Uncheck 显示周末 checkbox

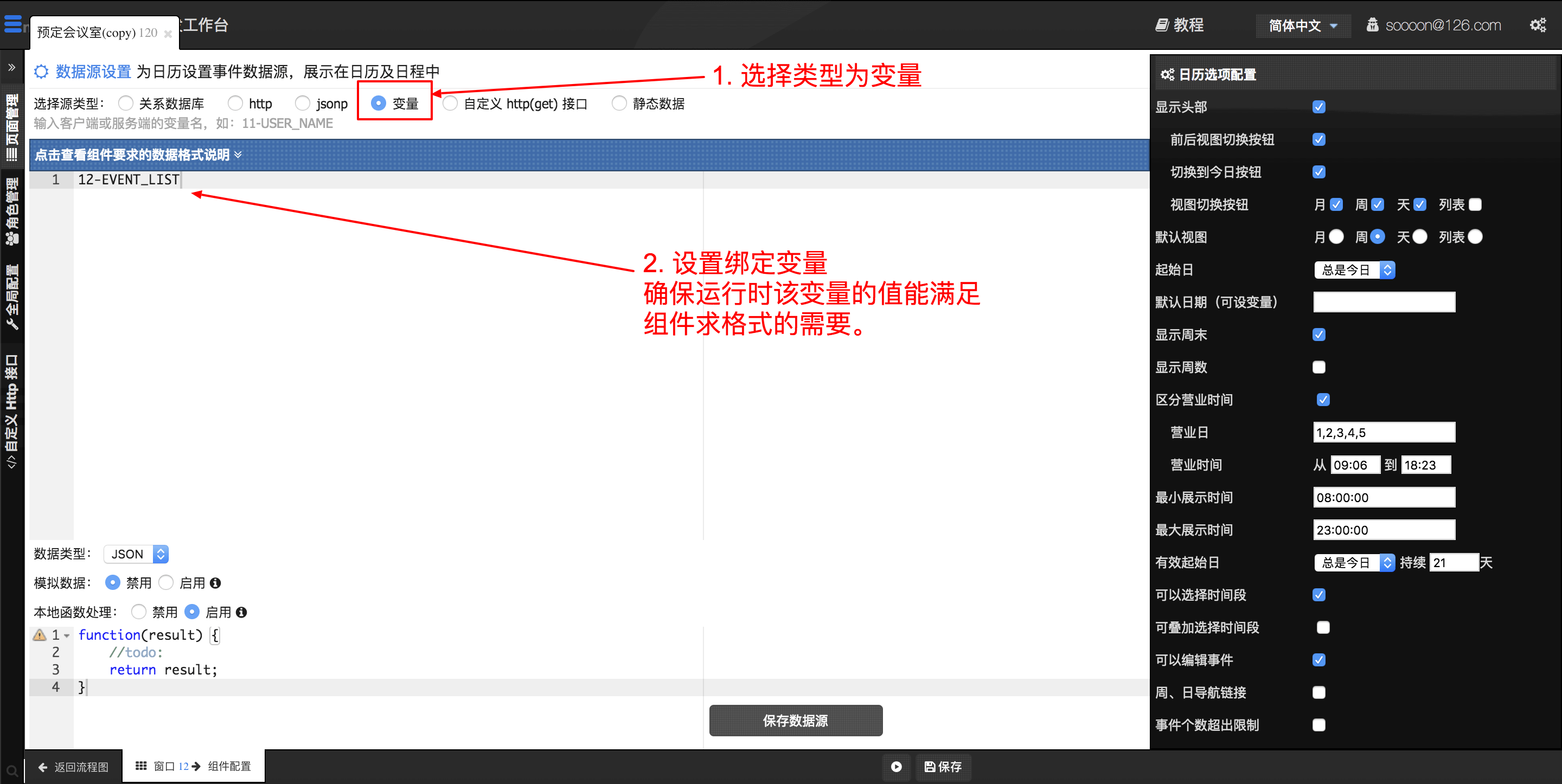coord(1318,335)
